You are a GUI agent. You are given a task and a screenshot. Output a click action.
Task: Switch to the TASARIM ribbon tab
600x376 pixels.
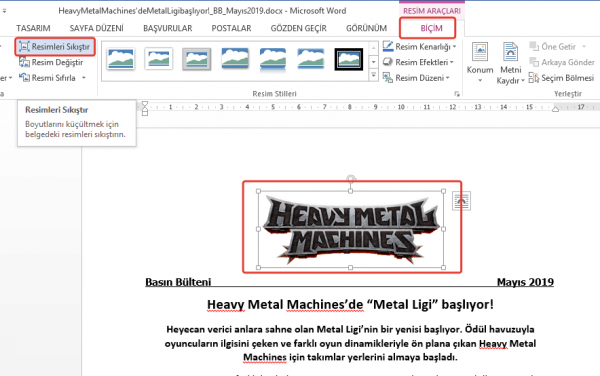pos(33,28)
